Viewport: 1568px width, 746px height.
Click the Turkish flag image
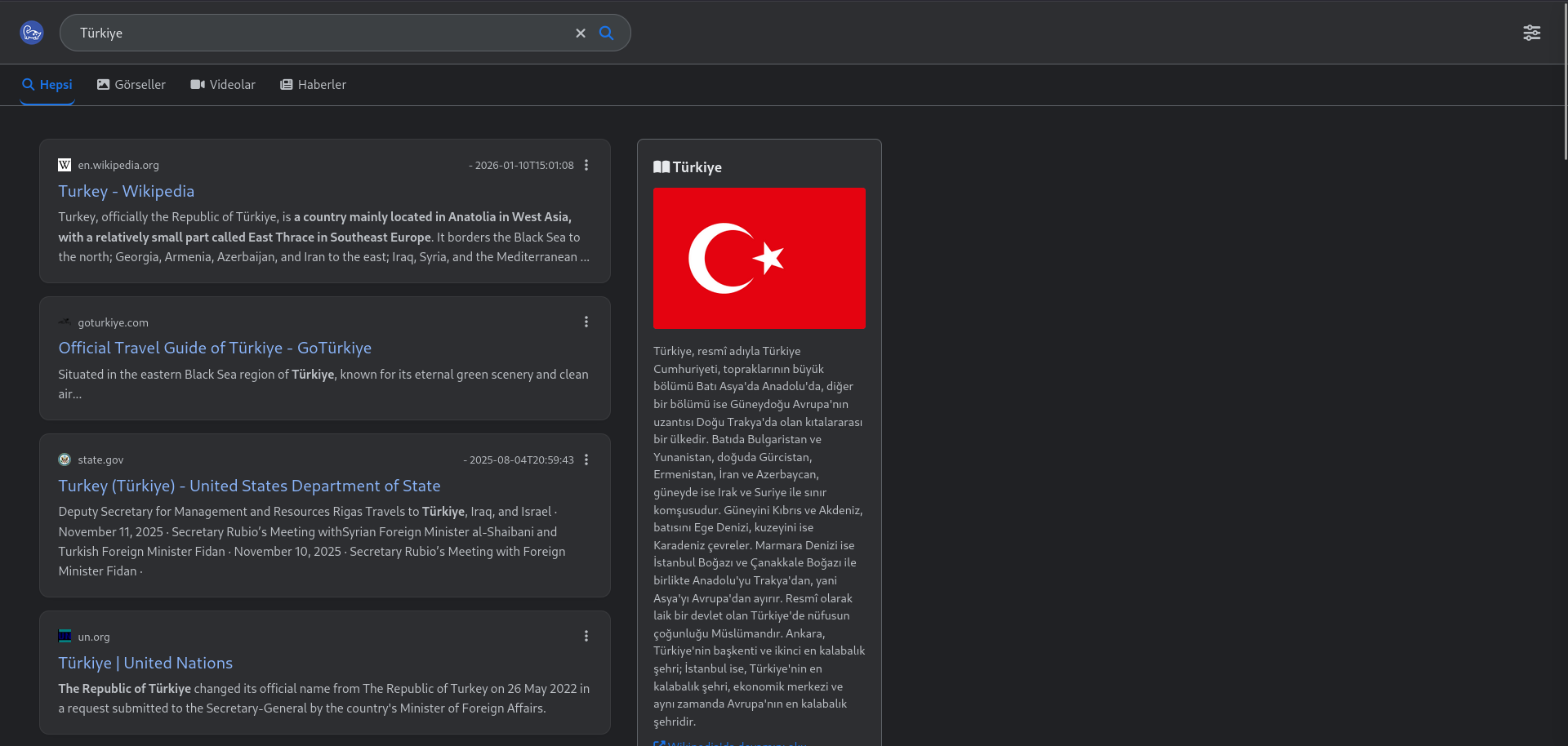click(759, 258)
